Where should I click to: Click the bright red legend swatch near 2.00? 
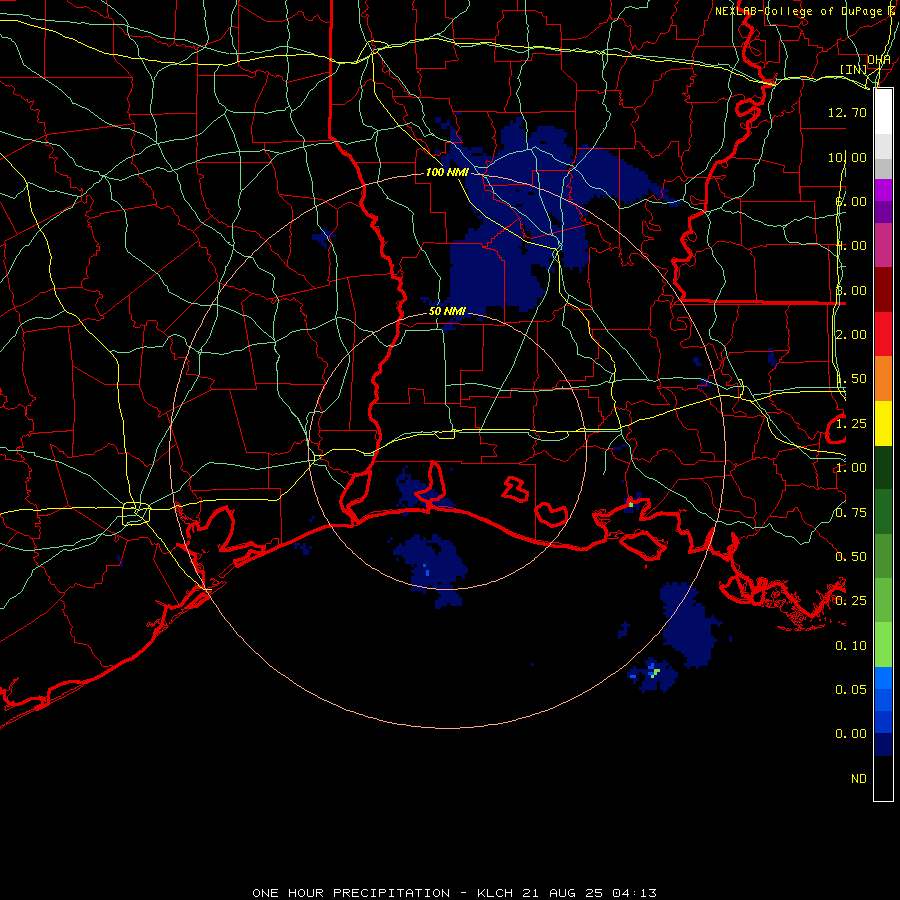(883, 335)
